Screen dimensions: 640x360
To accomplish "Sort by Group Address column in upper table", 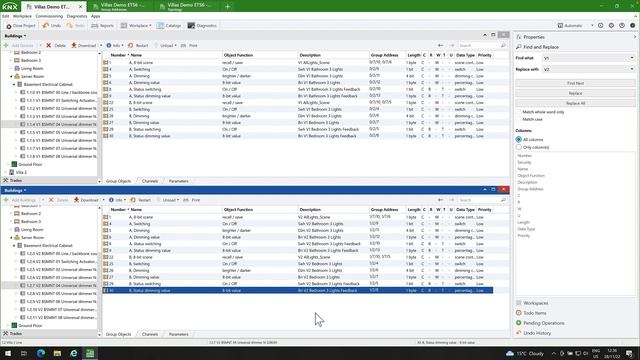I will pos(384,55).
